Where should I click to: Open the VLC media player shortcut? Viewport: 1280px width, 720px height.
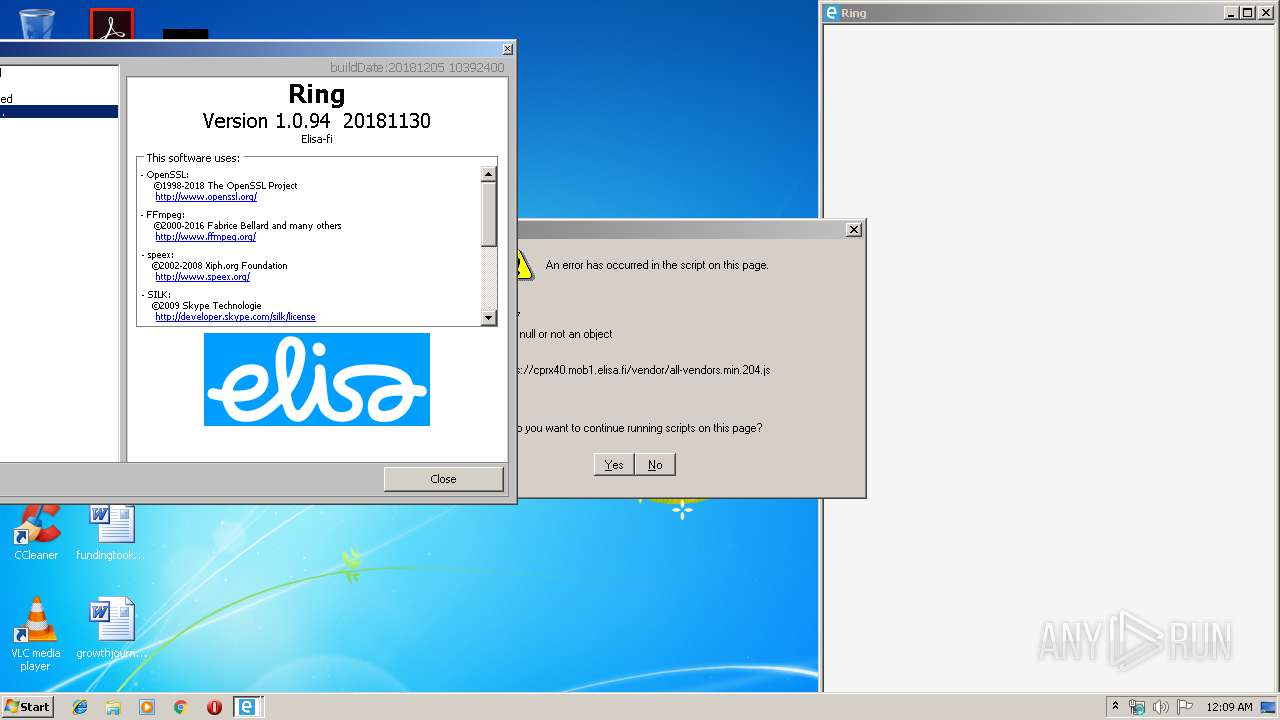(36, 634)
